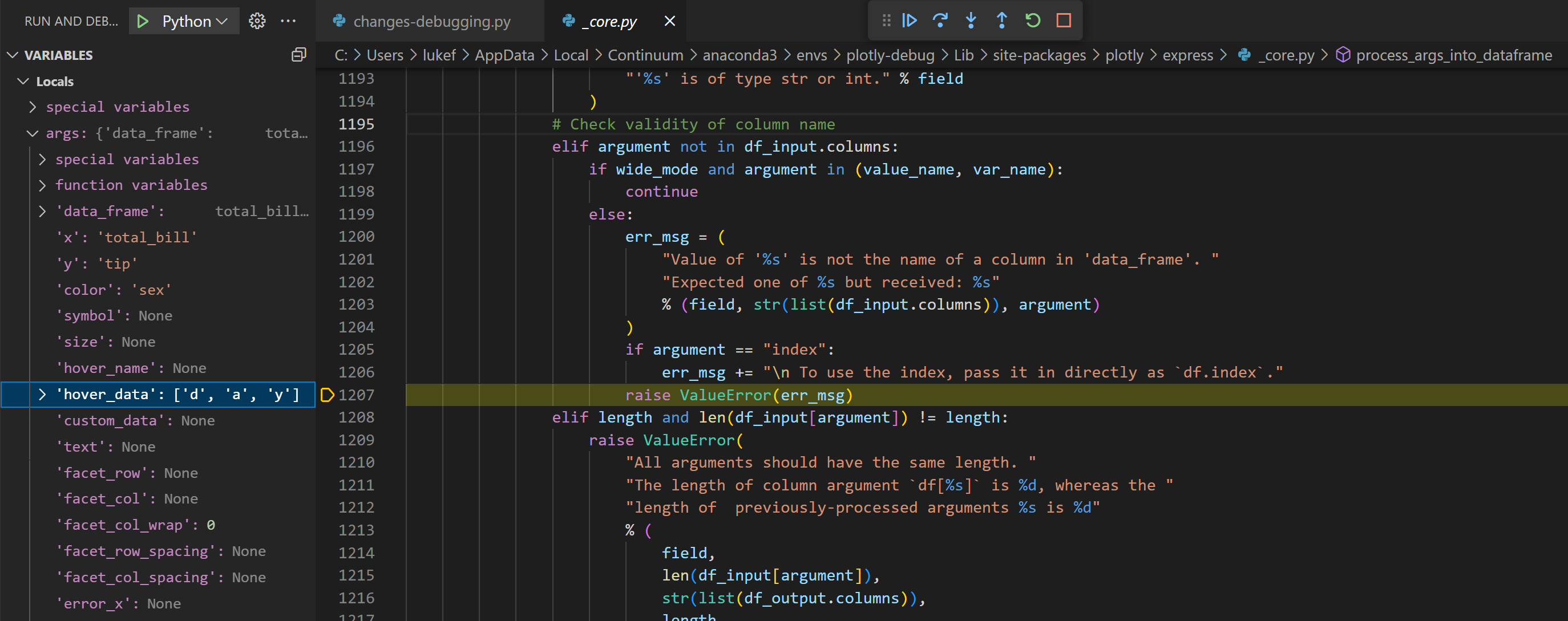Expand the 'data_frame' variable

[42, 211]
